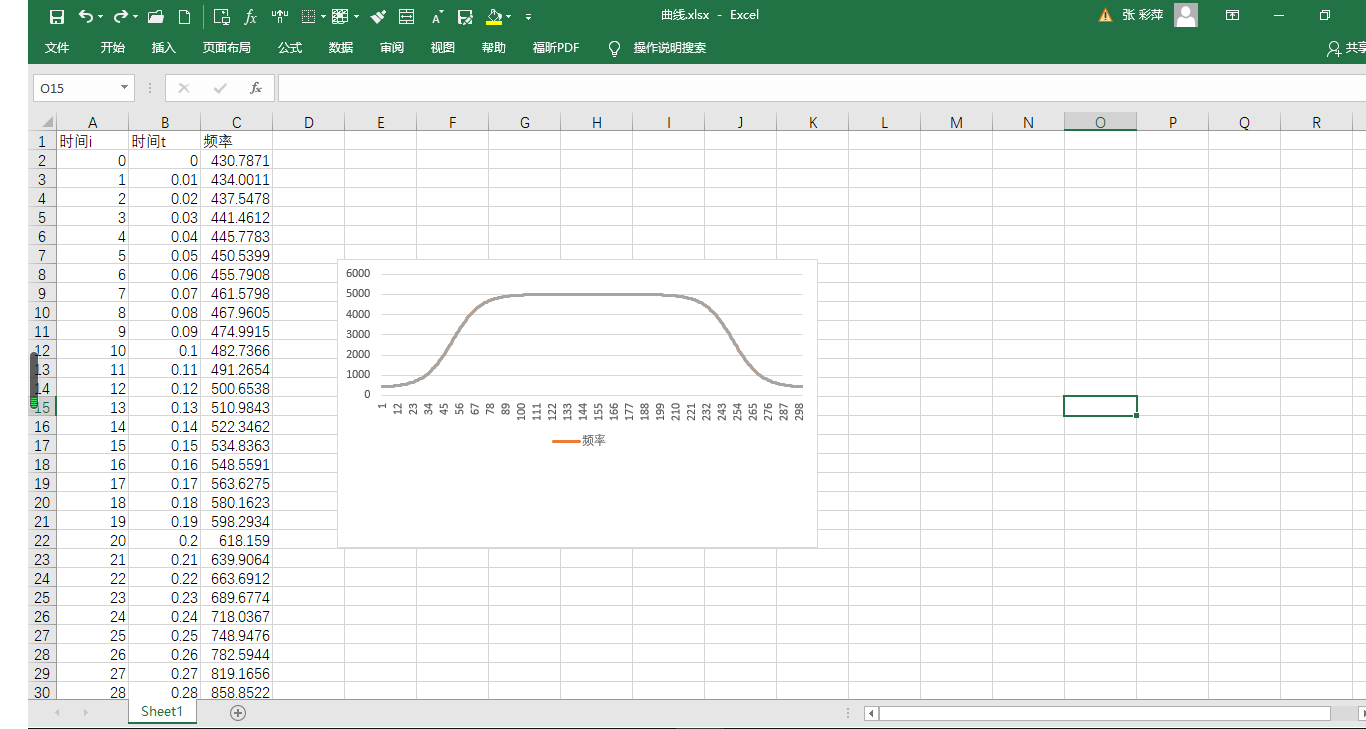
Task: Click the fill color paint bucket icon
Action: pyautogui.click(x=493, y=16)
